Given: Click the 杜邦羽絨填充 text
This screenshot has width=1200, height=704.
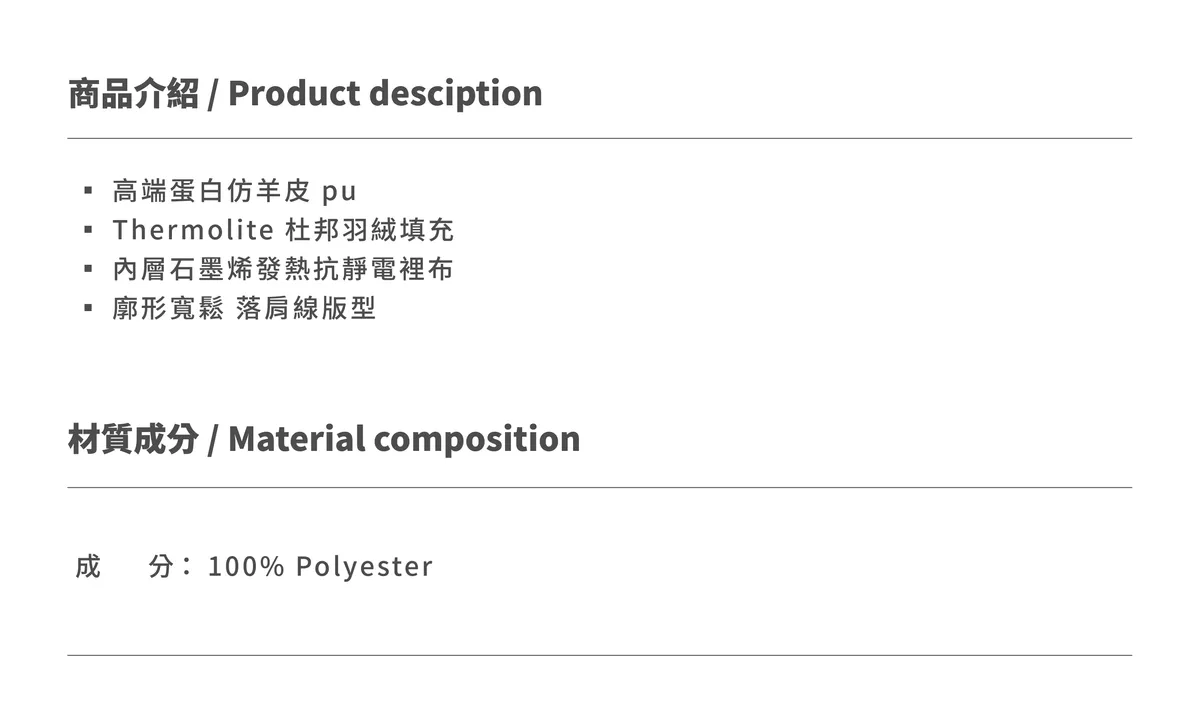Looking at the screenshot, I should pos(370,230).
